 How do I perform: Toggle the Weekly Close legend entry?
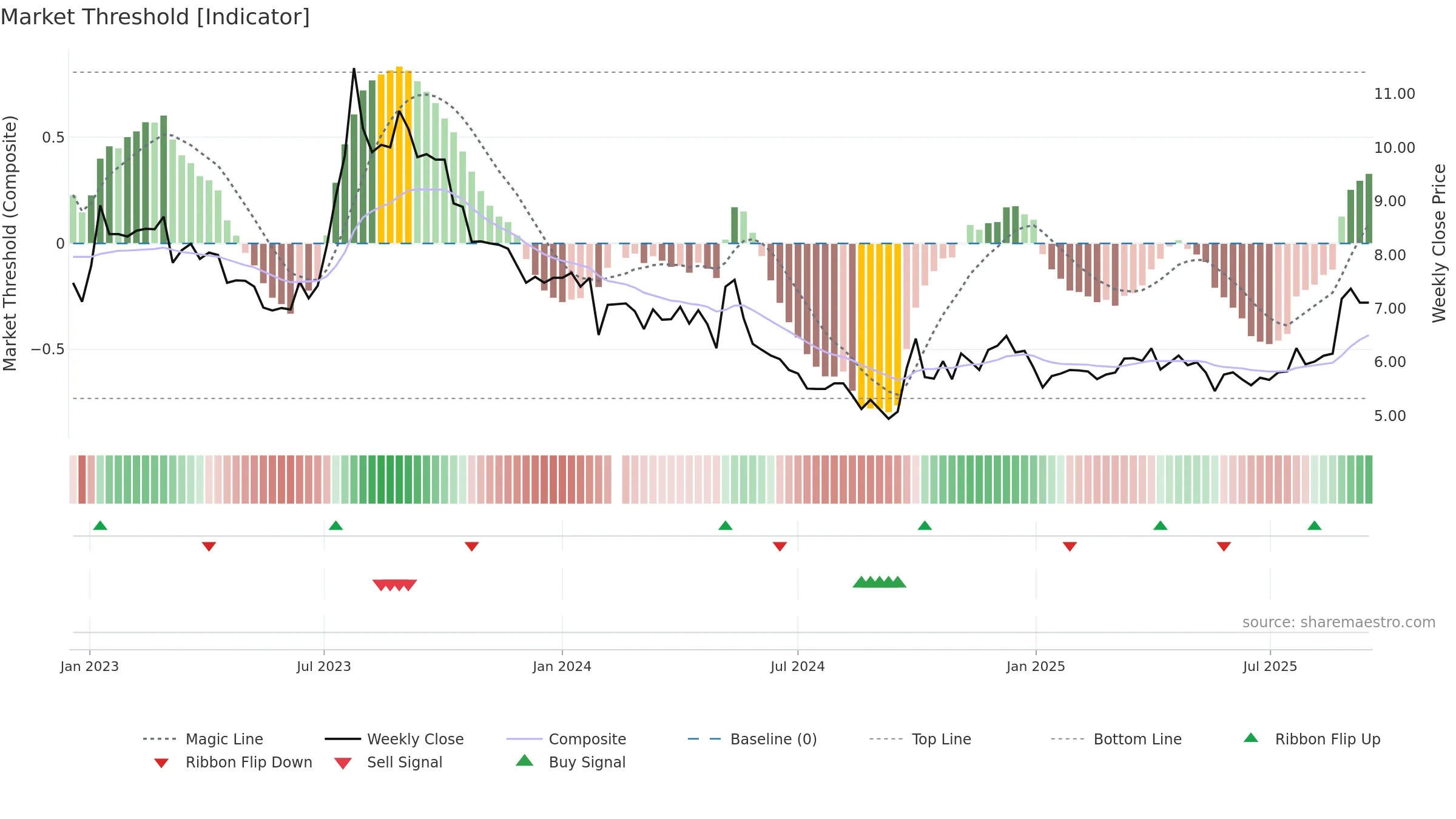point(394,739)
